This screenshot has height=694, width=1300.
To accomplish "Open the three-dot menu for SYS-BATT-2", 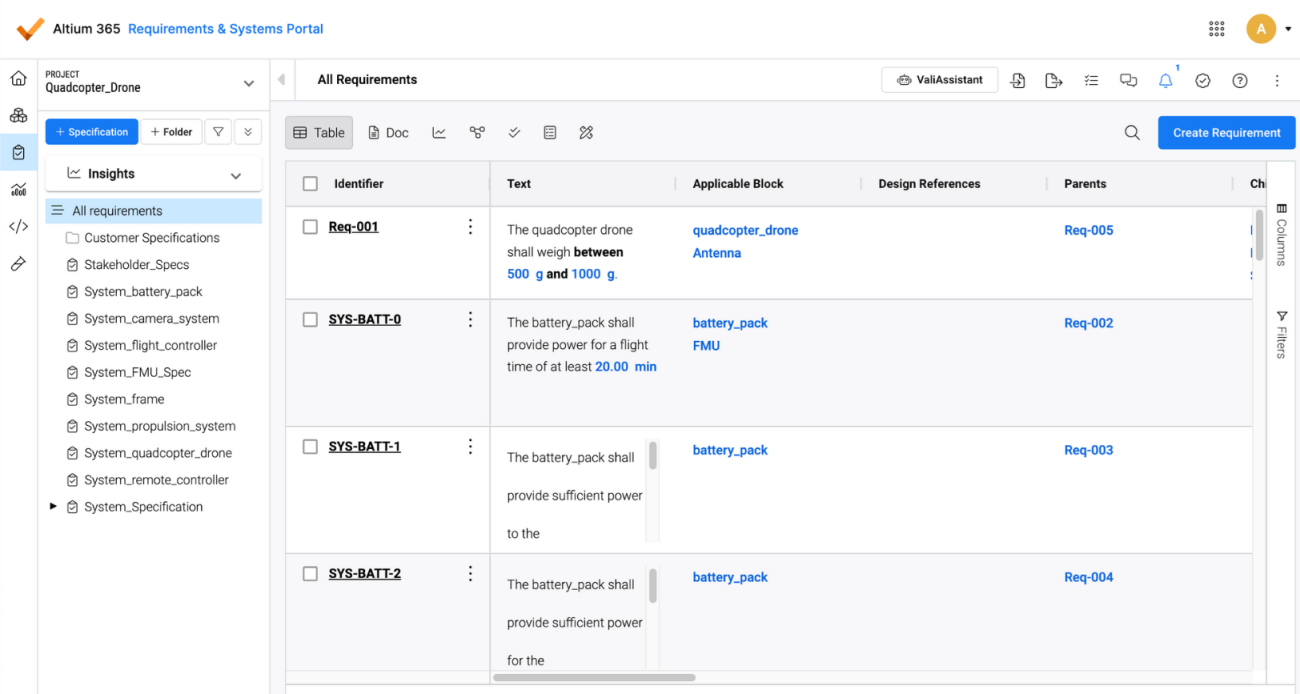I will [470, 574].
